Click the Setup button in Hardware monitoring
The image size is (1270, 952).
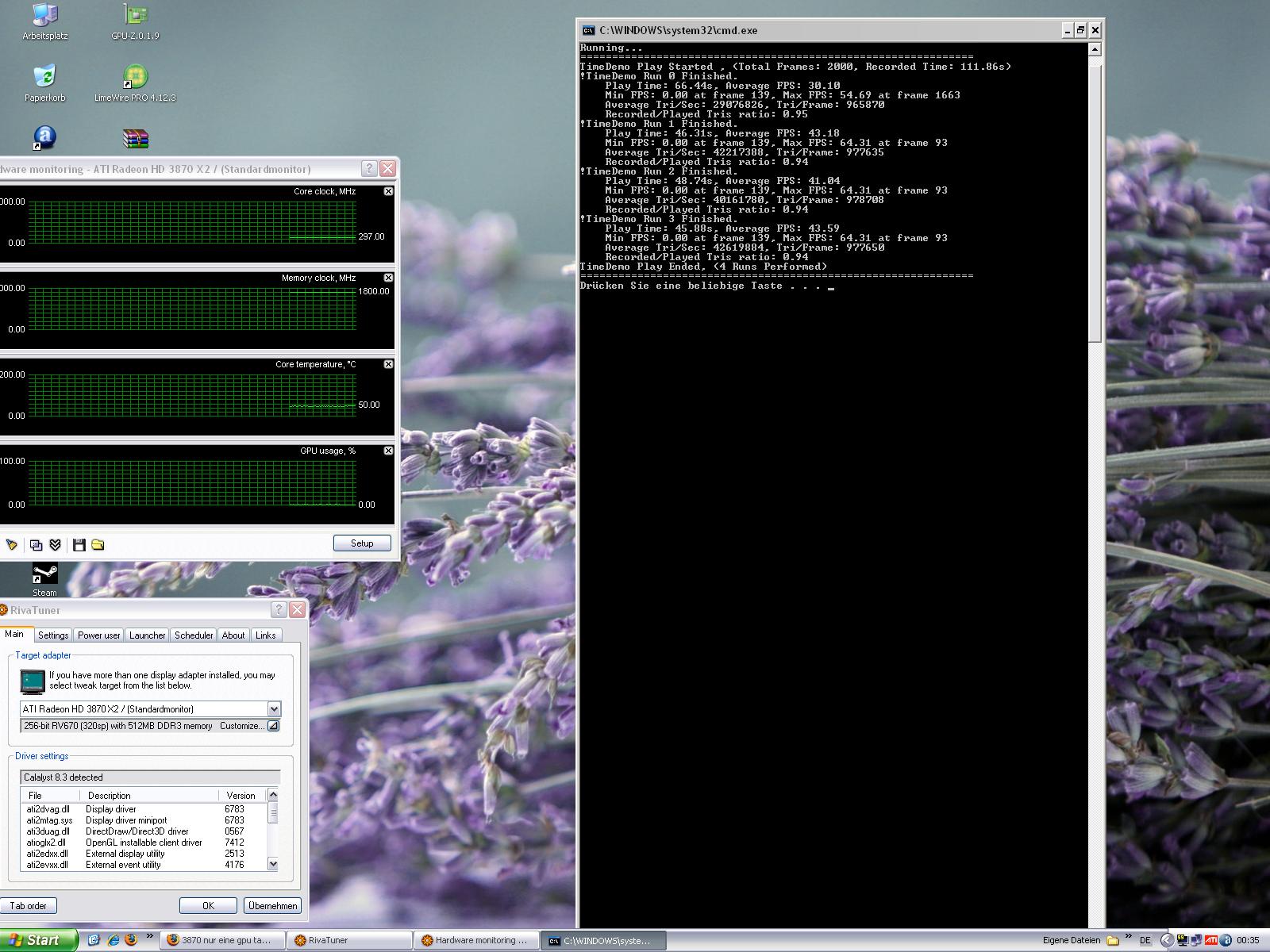pyautogui.click(x=362, y=543)
